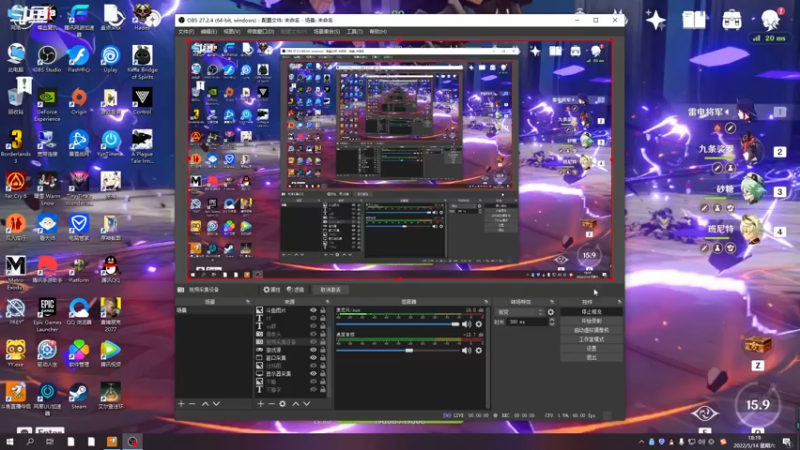Click the transition duration 300 ms field
This screenshot has width=800, height=450.
coord(527,322)
